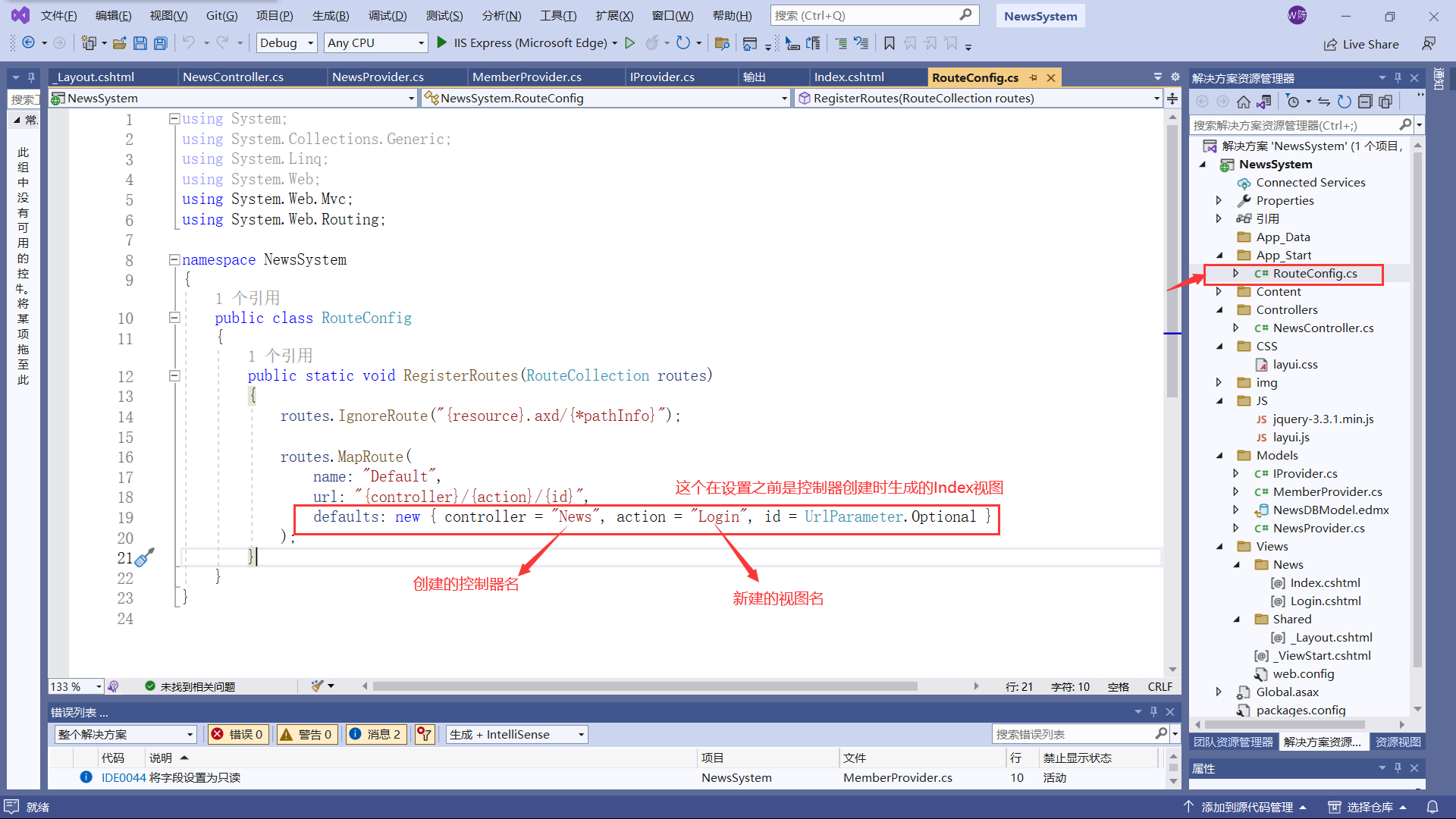The height and width of the screenshot is (819, 1456).
Task: Close the RouteConfig.cs tab
Action: point(1051,77)
